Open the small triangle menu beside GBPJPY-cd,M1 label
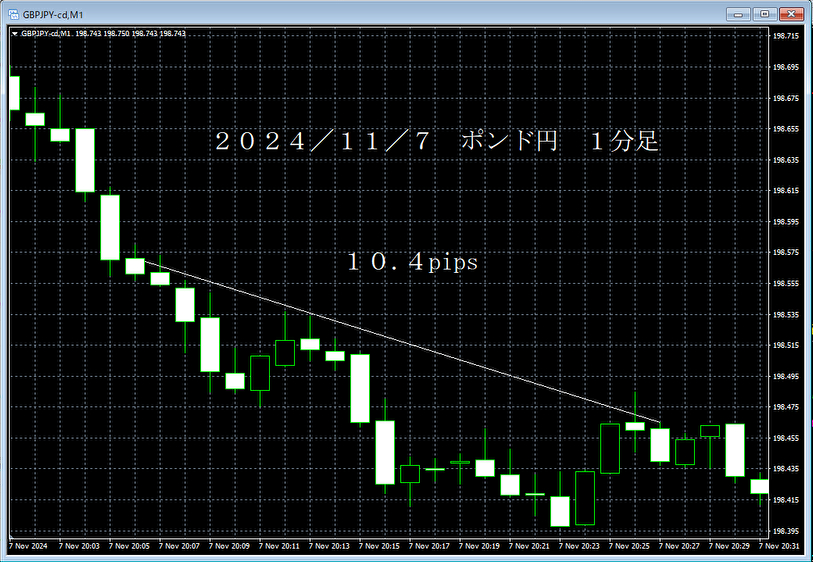Screen dimensions: 813x562 click(x=15, y=34)
